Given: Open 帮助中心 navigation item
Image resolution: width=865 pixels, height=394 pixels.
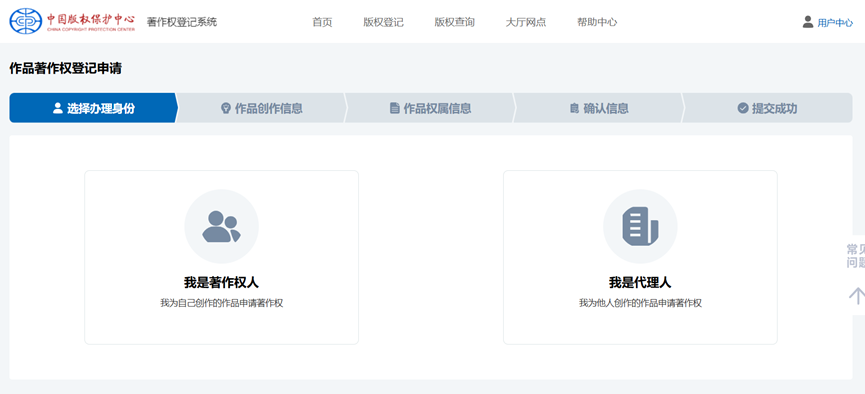Looking at the screenshot, I should point(597,23).
